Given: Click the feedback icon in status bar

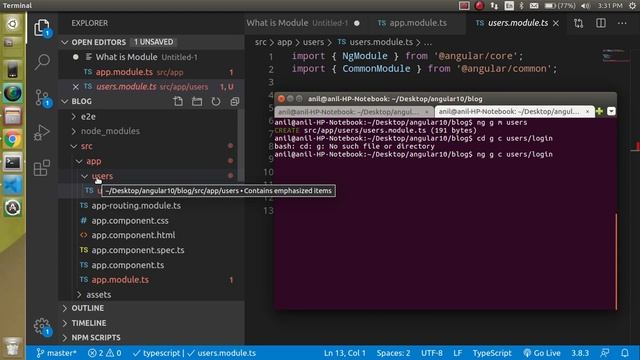Looking at the screenshot, I should pos(605,353).
